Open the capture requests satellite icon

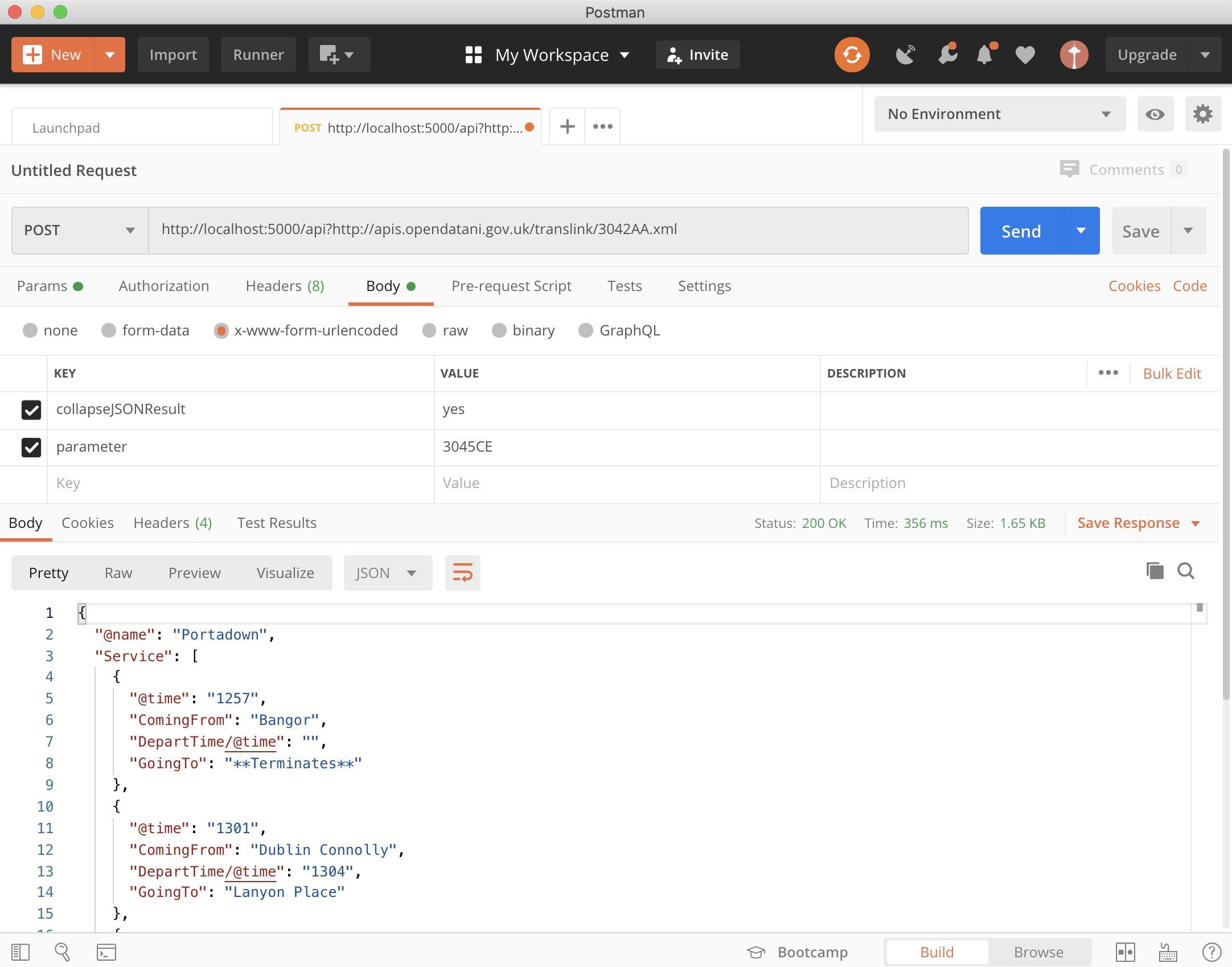click(x=905, y=55)
